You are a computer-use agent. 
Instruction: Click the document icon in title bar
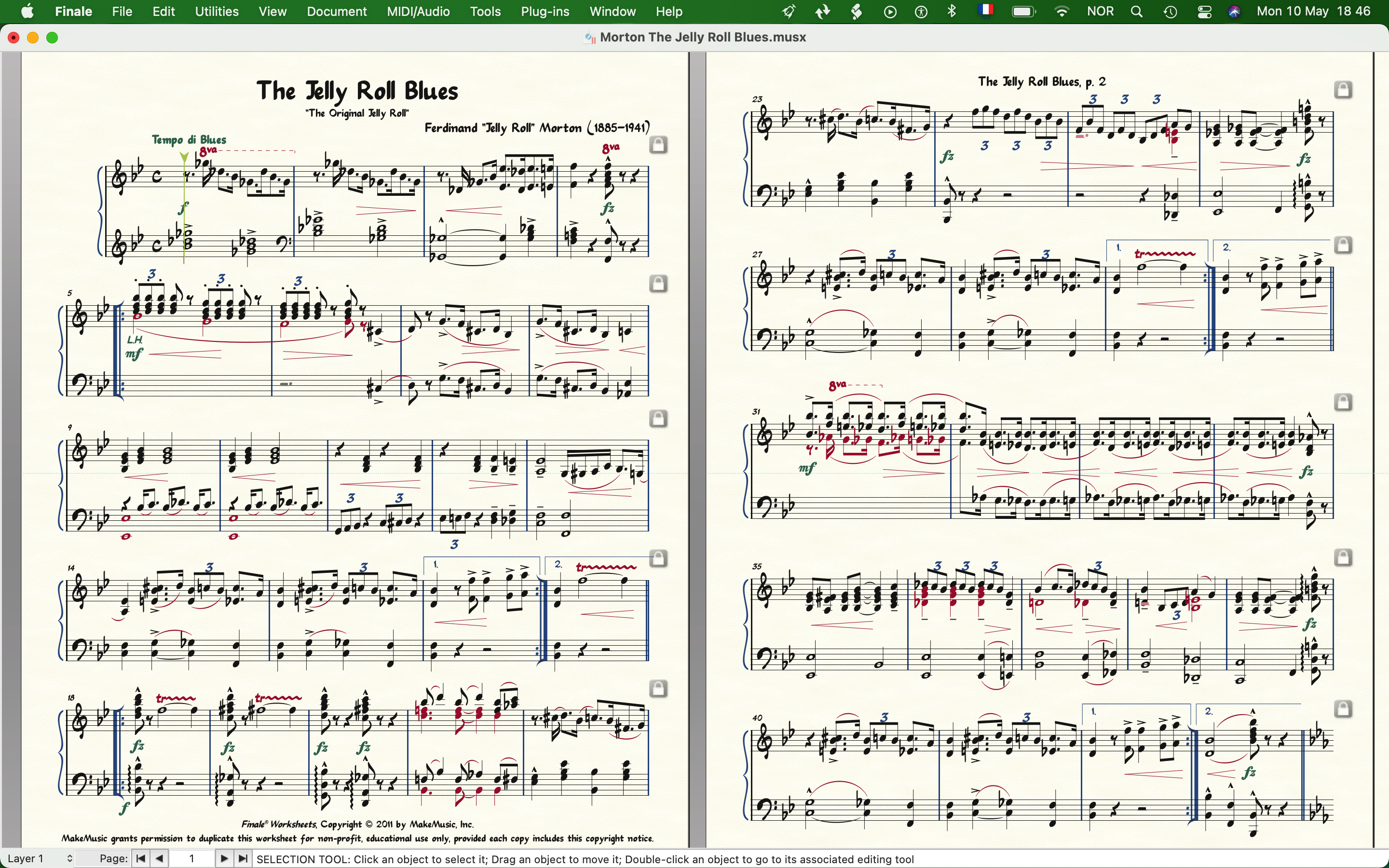pyautogui.click(x=589, y=39)
